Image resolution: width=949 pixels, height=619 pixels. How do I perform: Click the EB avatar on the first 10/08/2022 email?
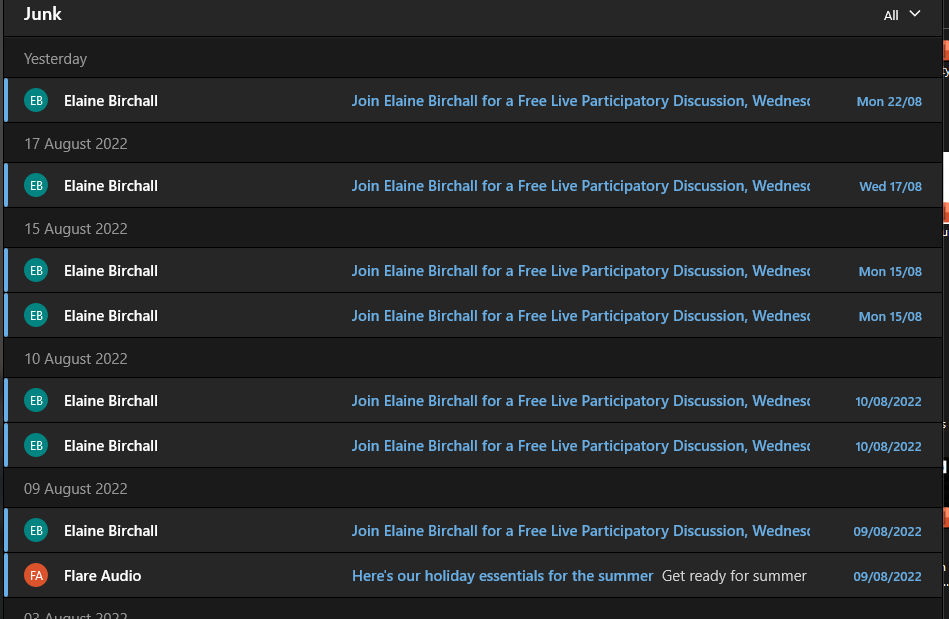coord(36,401)
